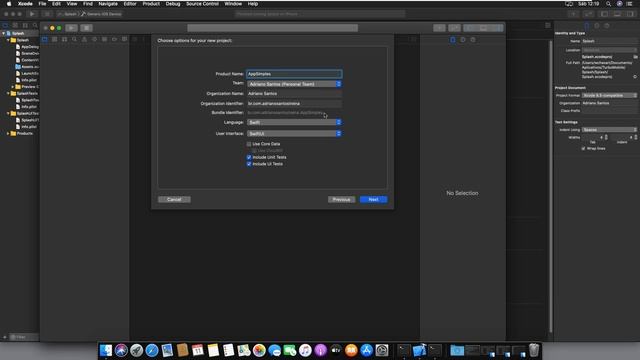The image size is (640, 360).
Task: Open Calendar icon in the Dock
Action: tap(198, 350)
